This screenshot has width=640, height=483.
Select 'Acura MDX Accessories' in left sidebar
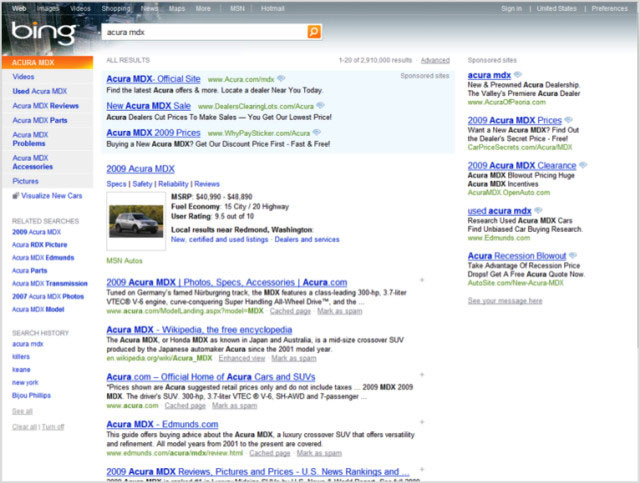tap(32, 162)
